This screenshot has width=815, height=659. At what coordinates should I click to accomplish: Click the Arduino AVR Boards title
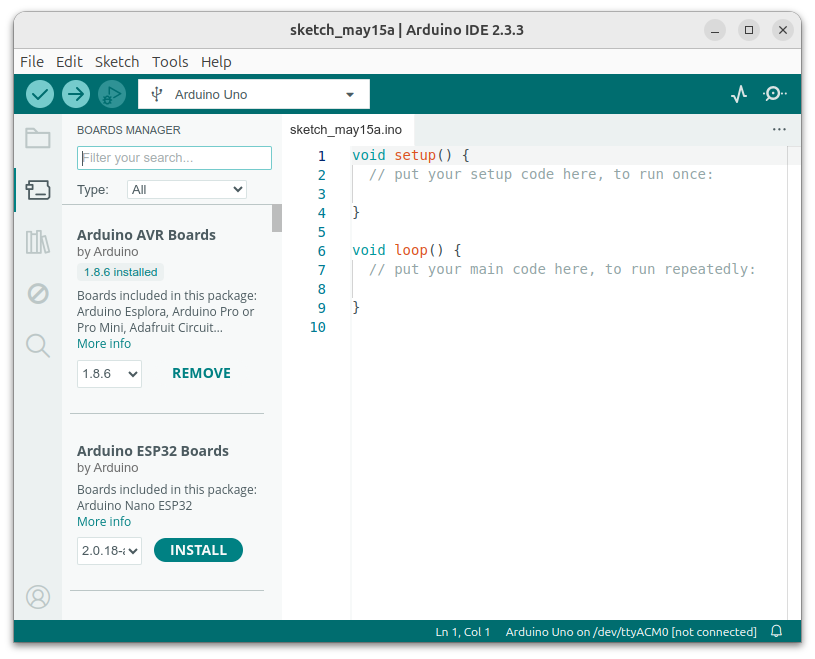[146, 235]
